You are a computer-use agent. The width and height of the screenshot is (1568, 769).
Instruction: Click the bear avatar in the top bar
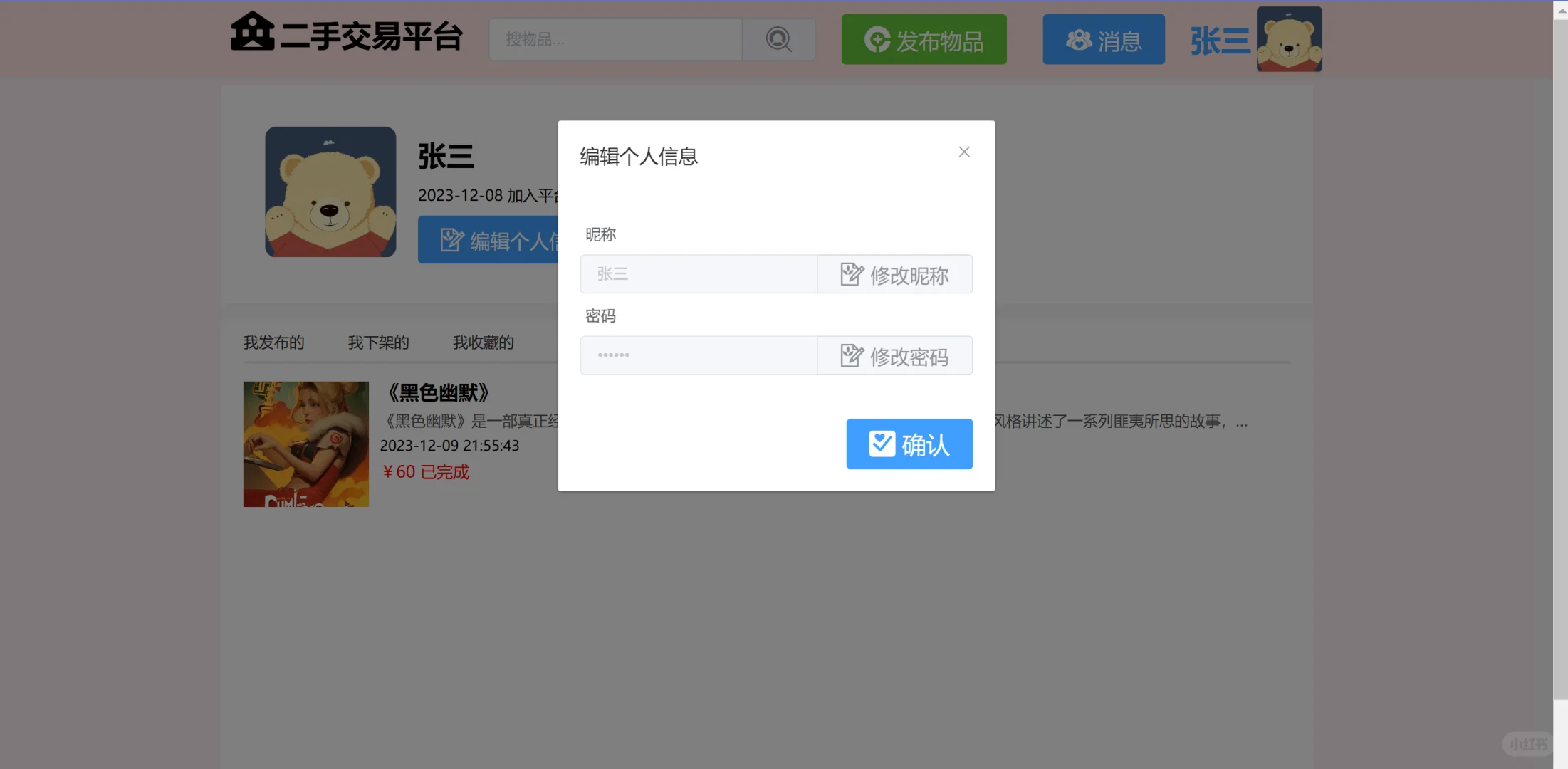(1288, 38)
